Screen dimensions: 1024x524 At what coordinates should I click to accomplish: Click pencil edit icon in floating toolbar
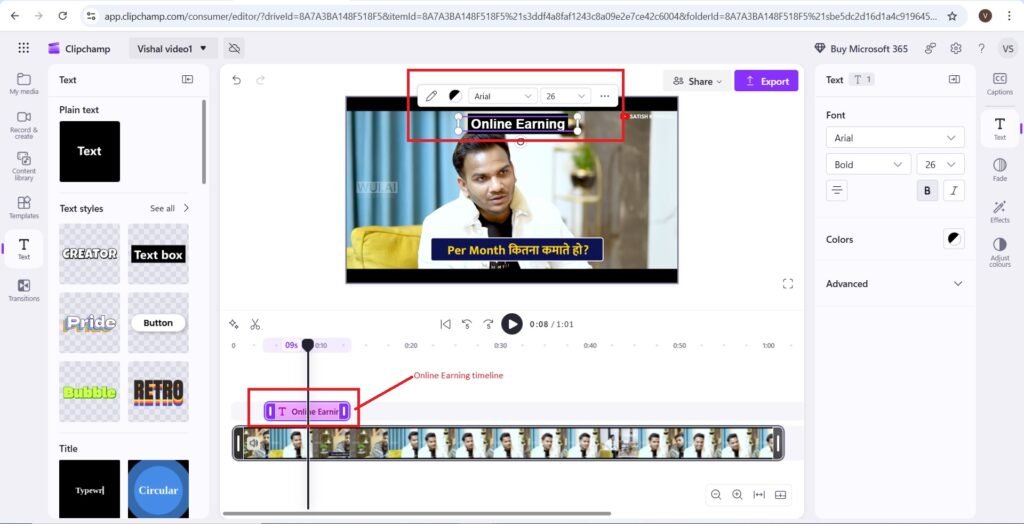coord(431,96)
